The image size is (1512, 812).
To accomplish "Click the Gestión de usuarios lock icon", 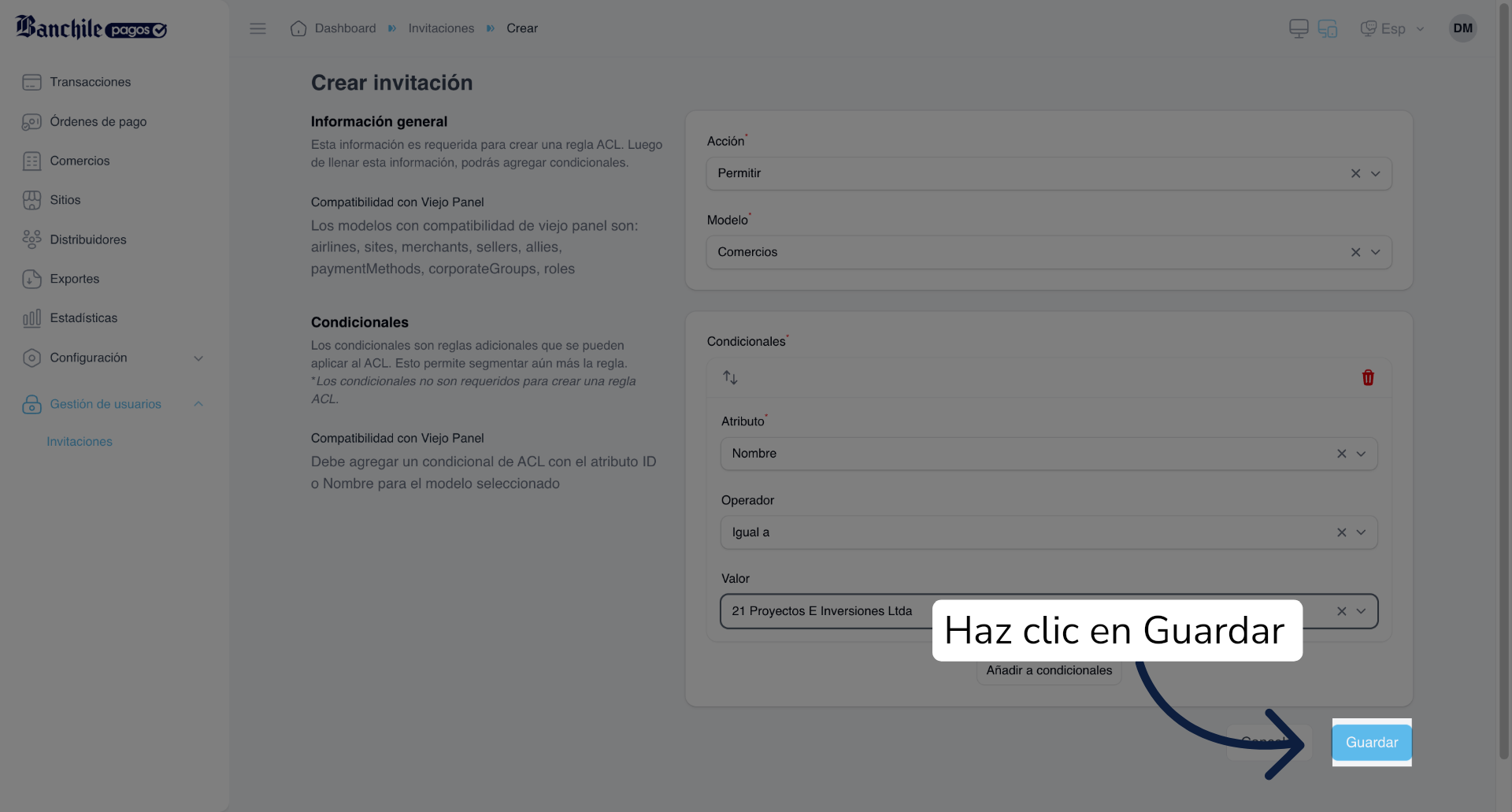I will [x=31, y=404].
